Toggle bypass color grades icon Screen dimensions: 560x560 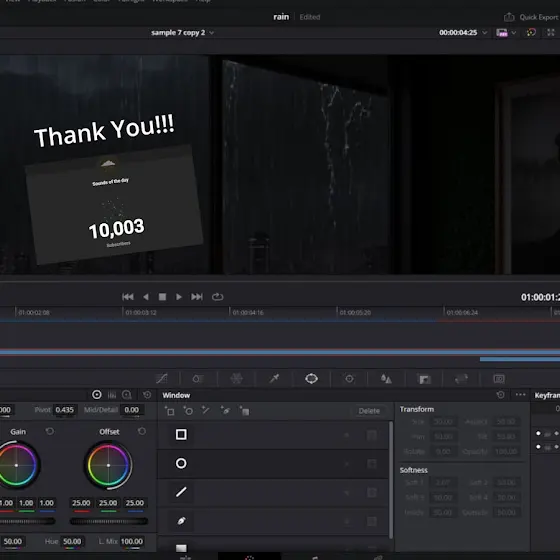click(x=531, y=32)
